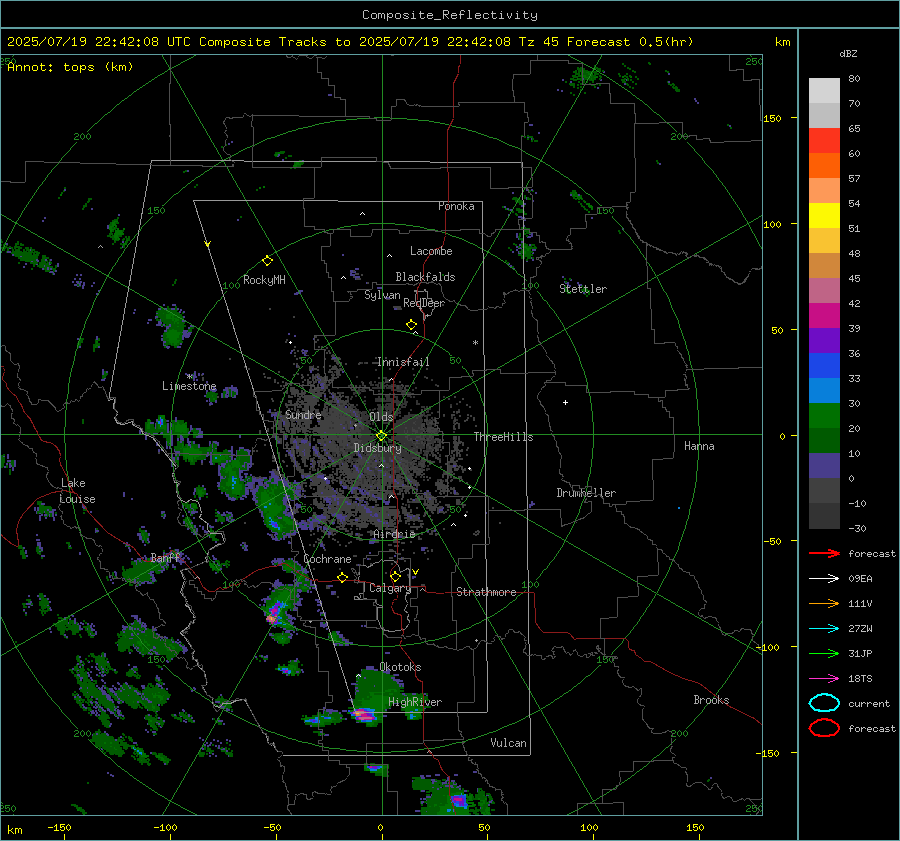Select the red 60-65 dBZ color swatch
Image resolution: width=900 pixels, height=841 pixels.
824,141
